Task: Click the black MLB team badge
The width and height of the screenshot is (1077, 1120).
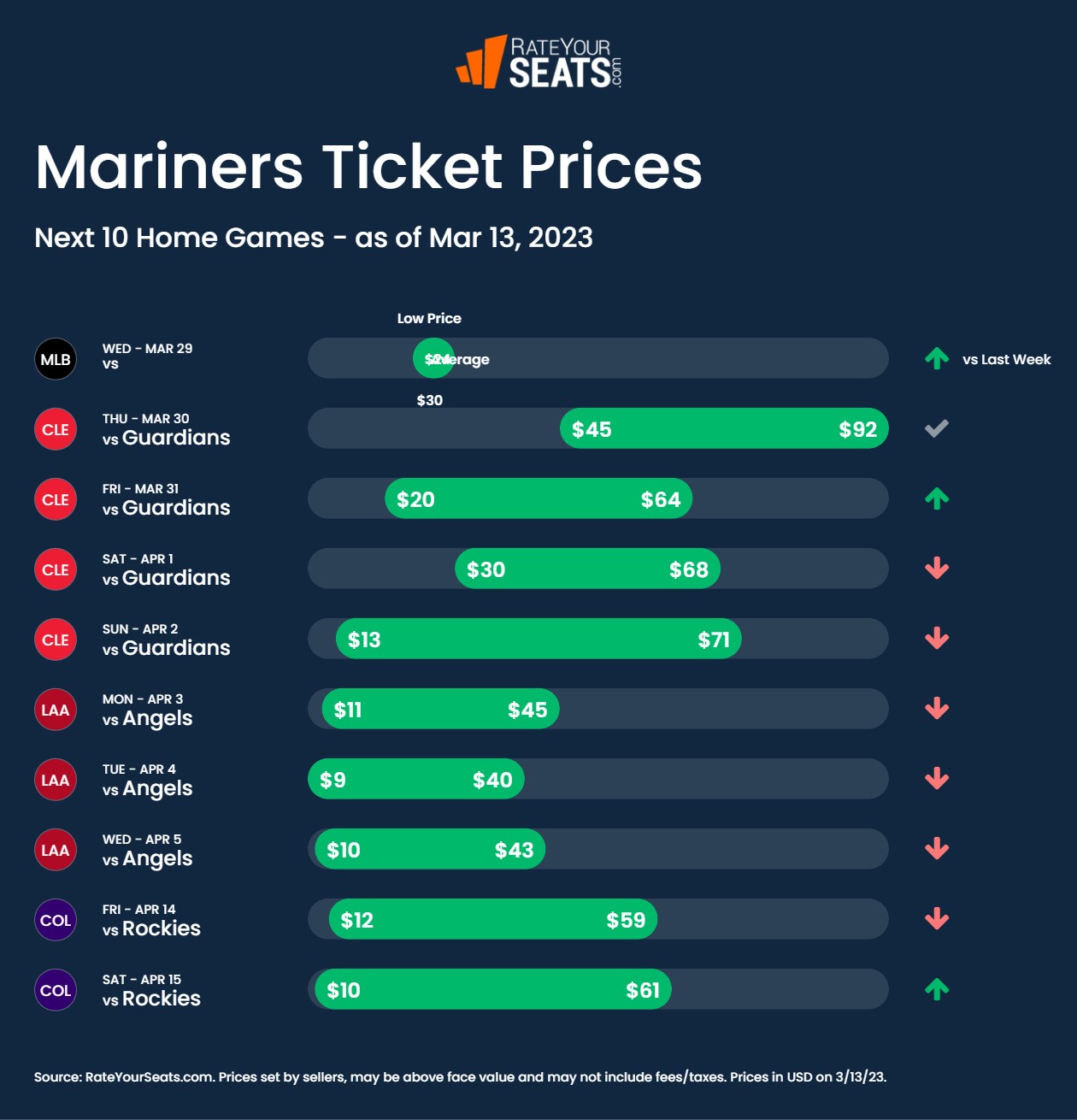Action: [x=56, y=359]
